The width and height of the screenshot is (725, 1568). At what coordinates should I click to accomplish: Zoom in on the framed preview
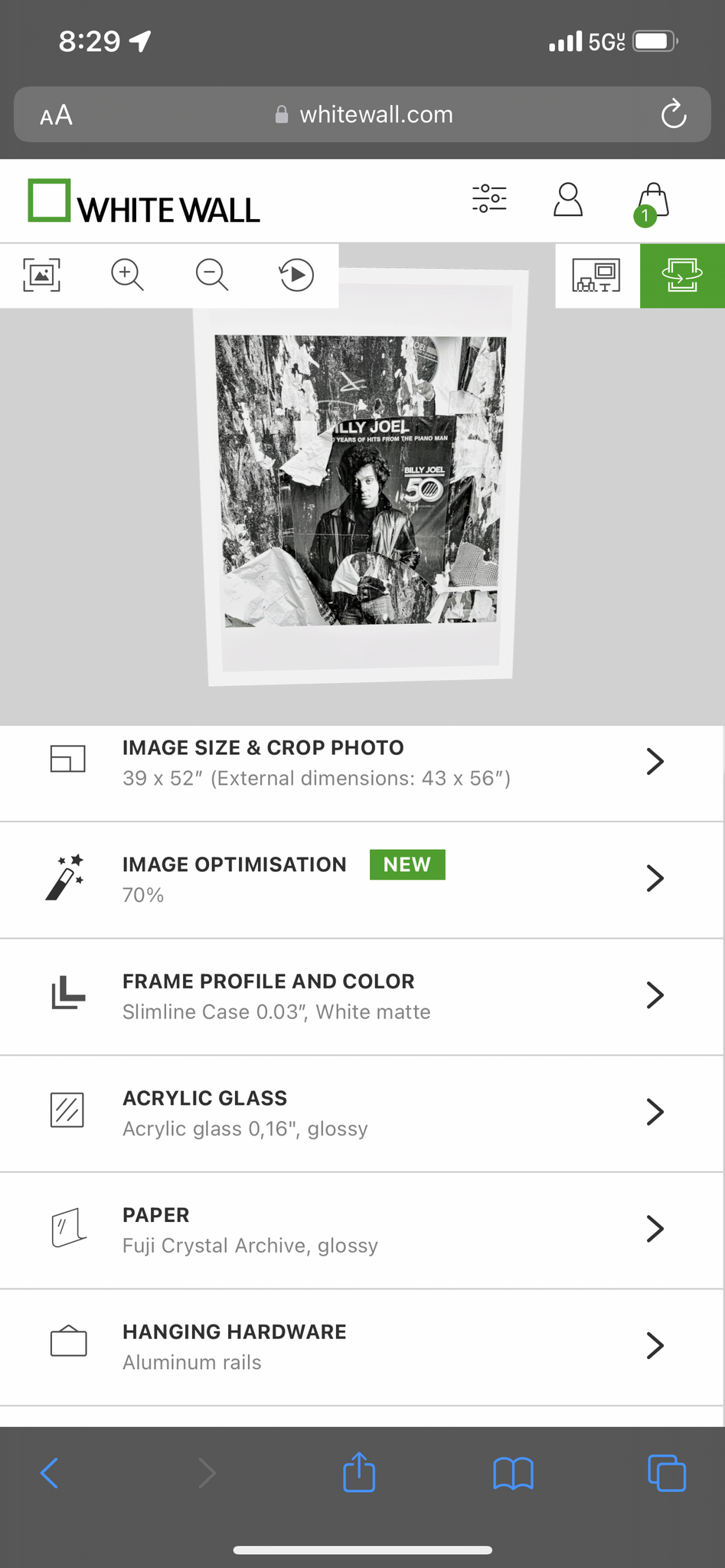[x=127, y=275]
